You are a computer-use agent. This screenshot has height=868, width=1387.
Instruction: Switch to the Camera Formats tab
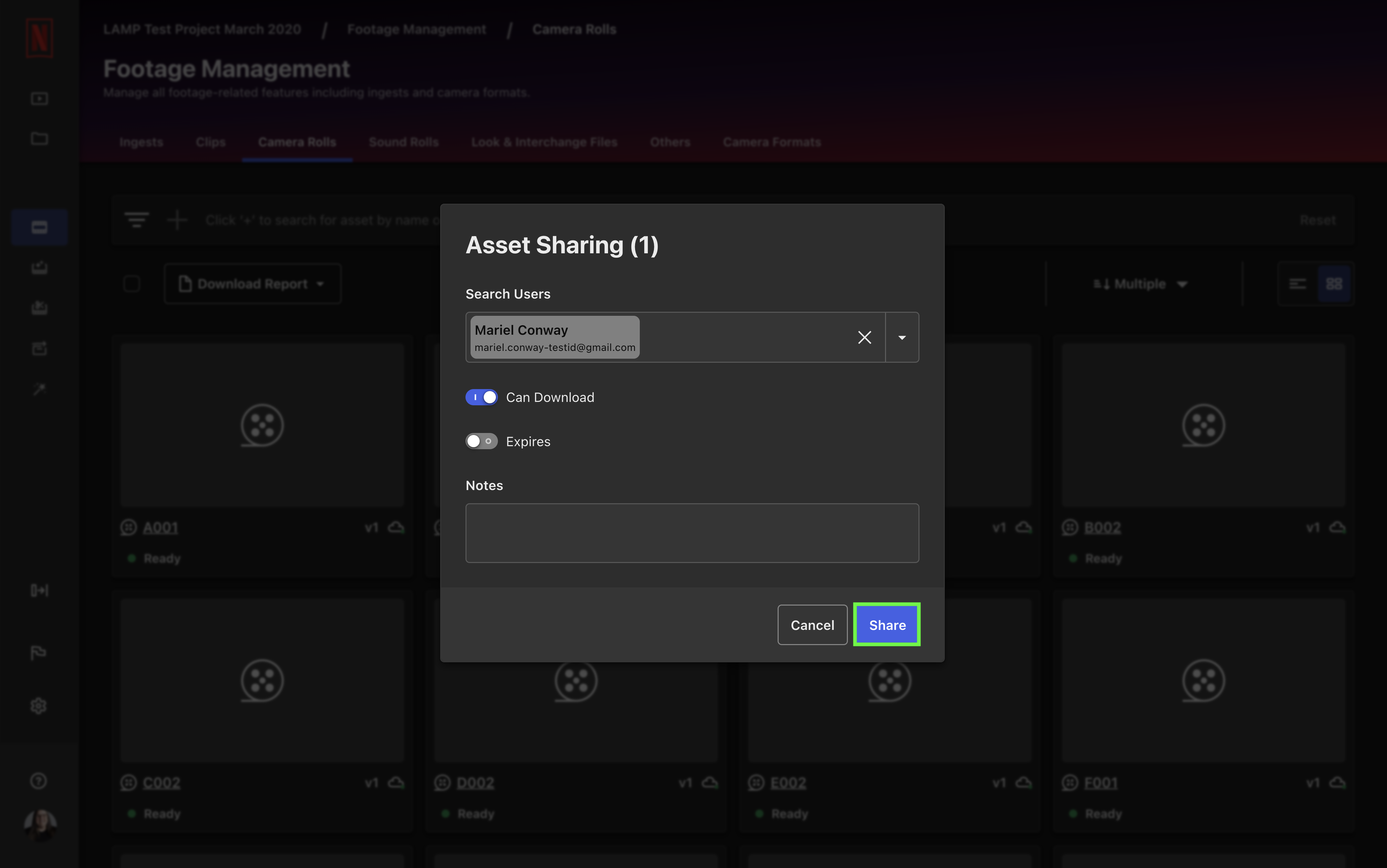tap(772, 142)
